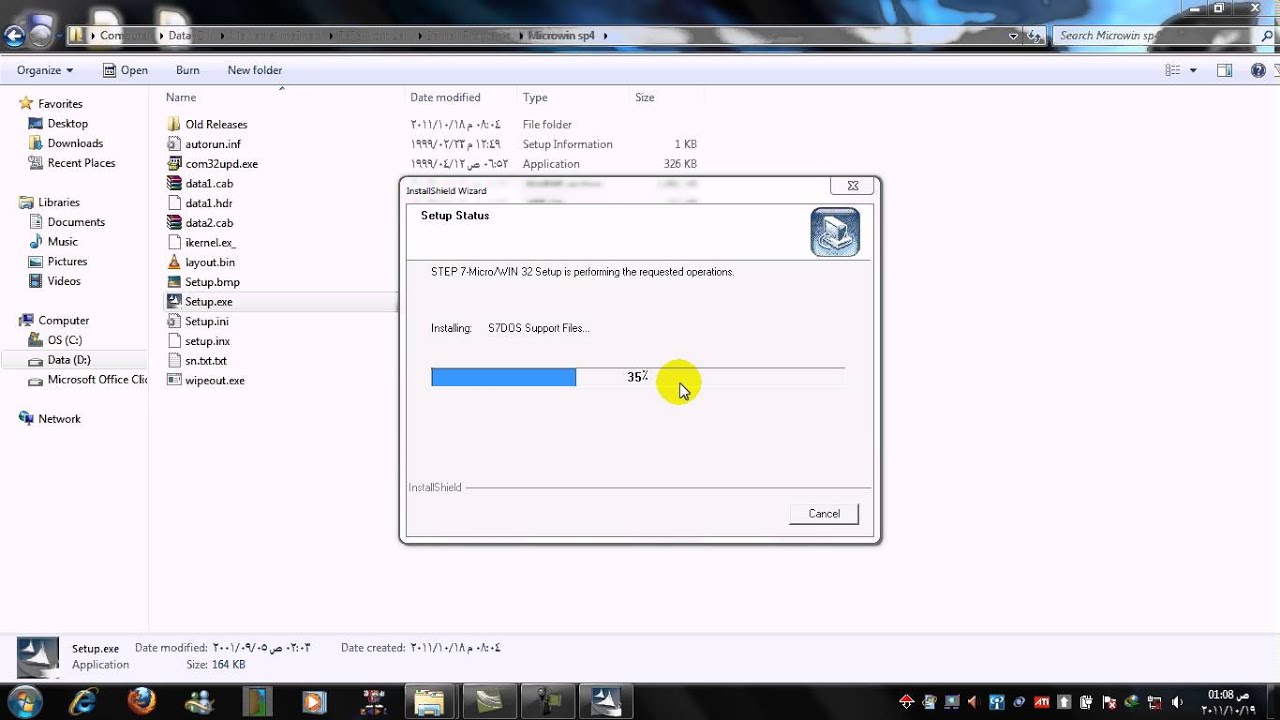Sort by Date modified column
1280x720 pixels.
(445, 97)
